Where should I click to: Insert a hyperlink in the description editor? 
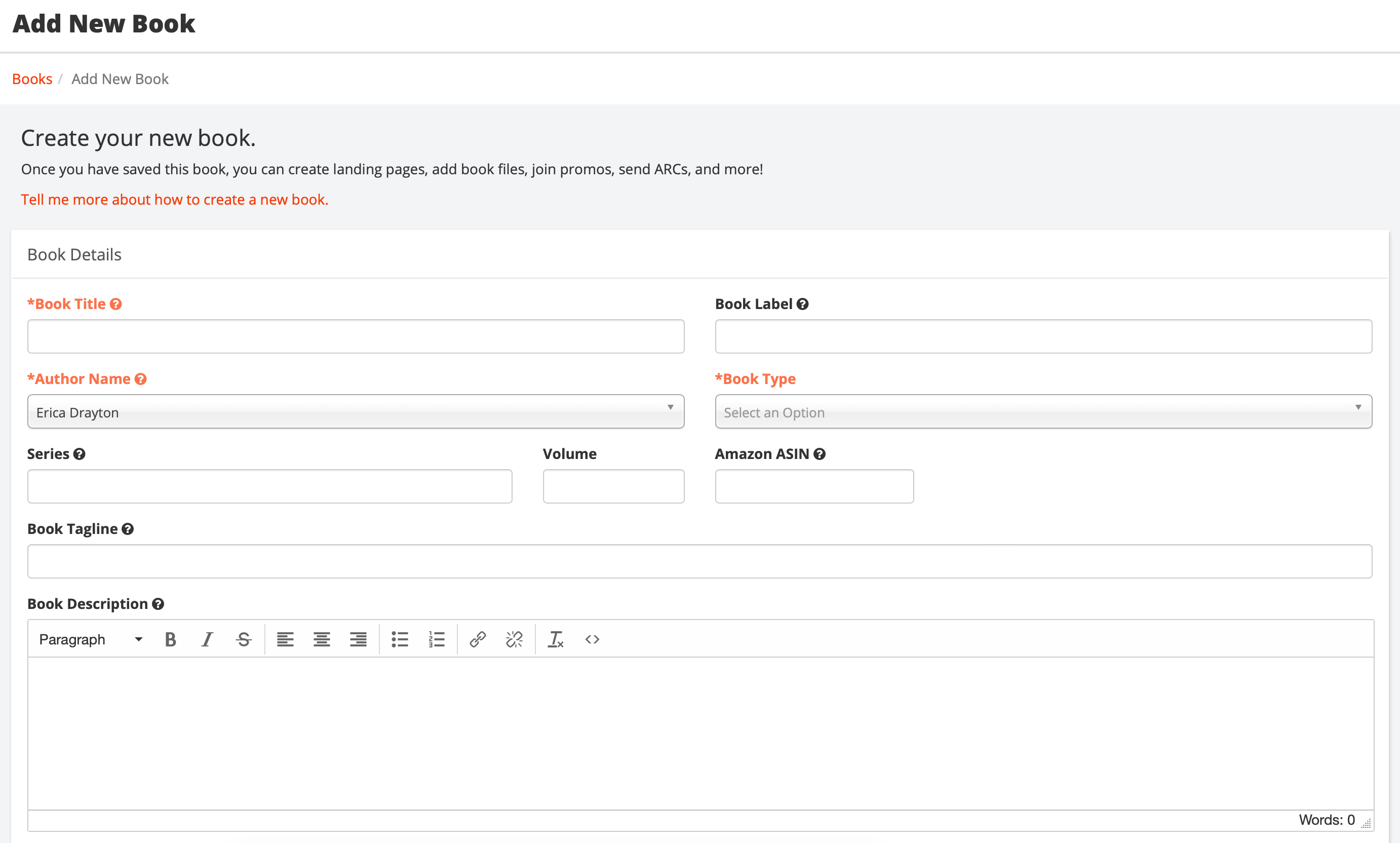coord(477,638)
